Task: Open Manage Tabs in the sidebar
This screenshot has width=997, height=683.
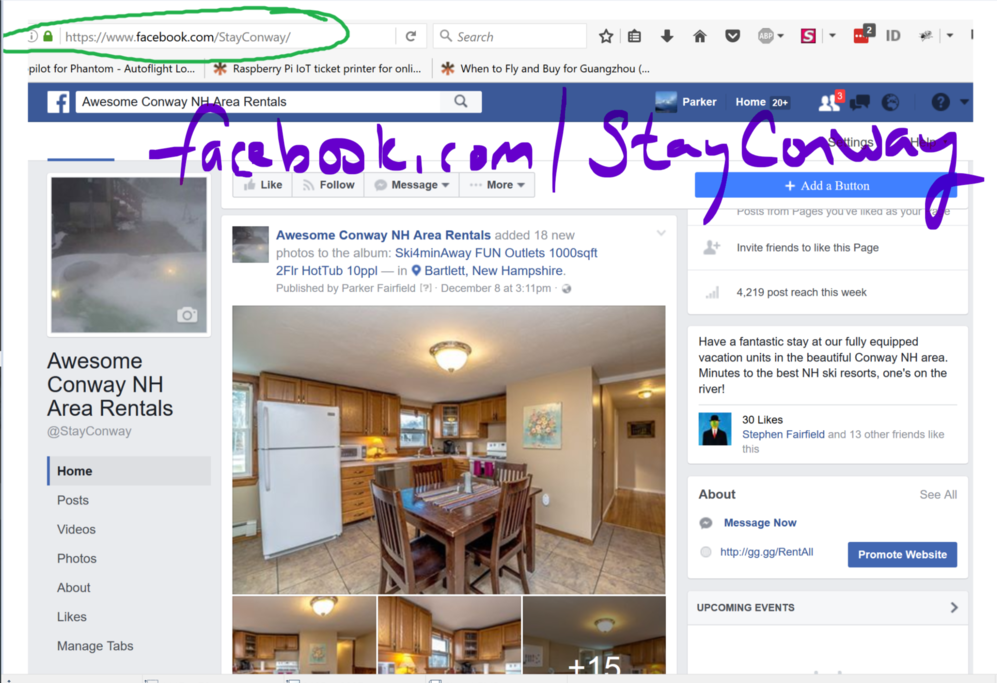Action: [95, 646]
